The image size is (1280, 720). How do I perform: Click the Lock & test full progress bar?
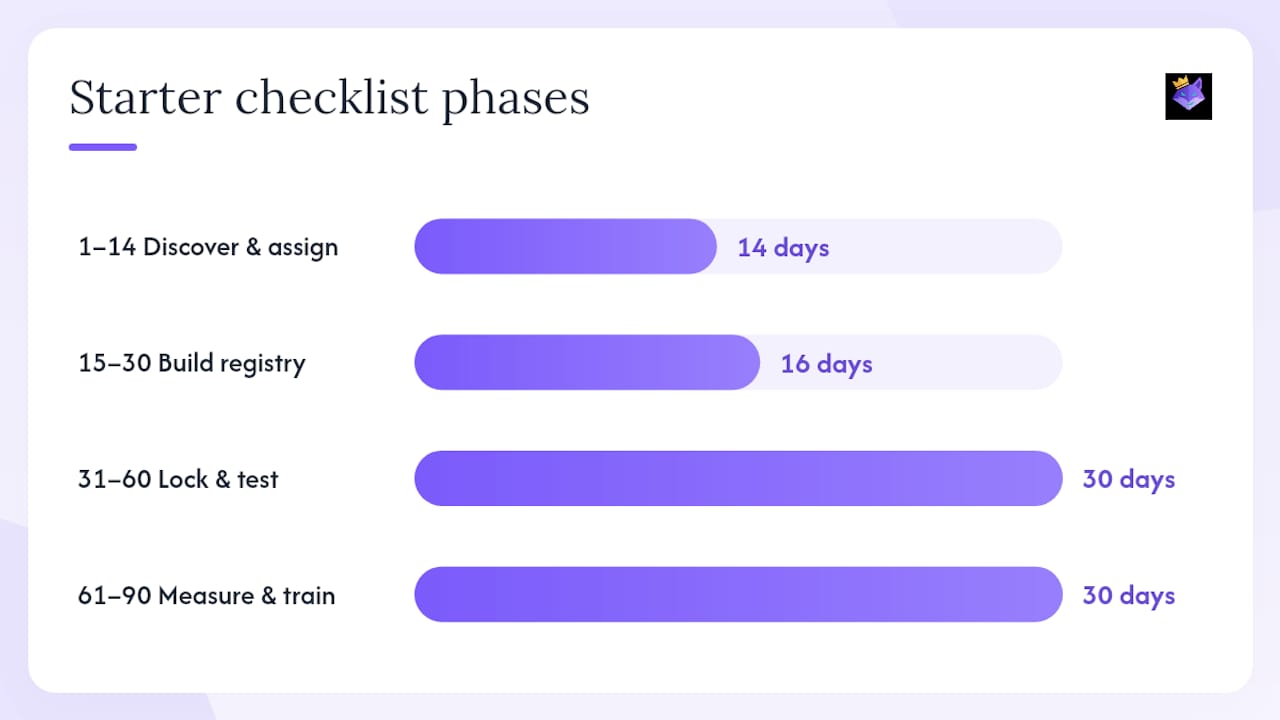(x=738, y=478)
